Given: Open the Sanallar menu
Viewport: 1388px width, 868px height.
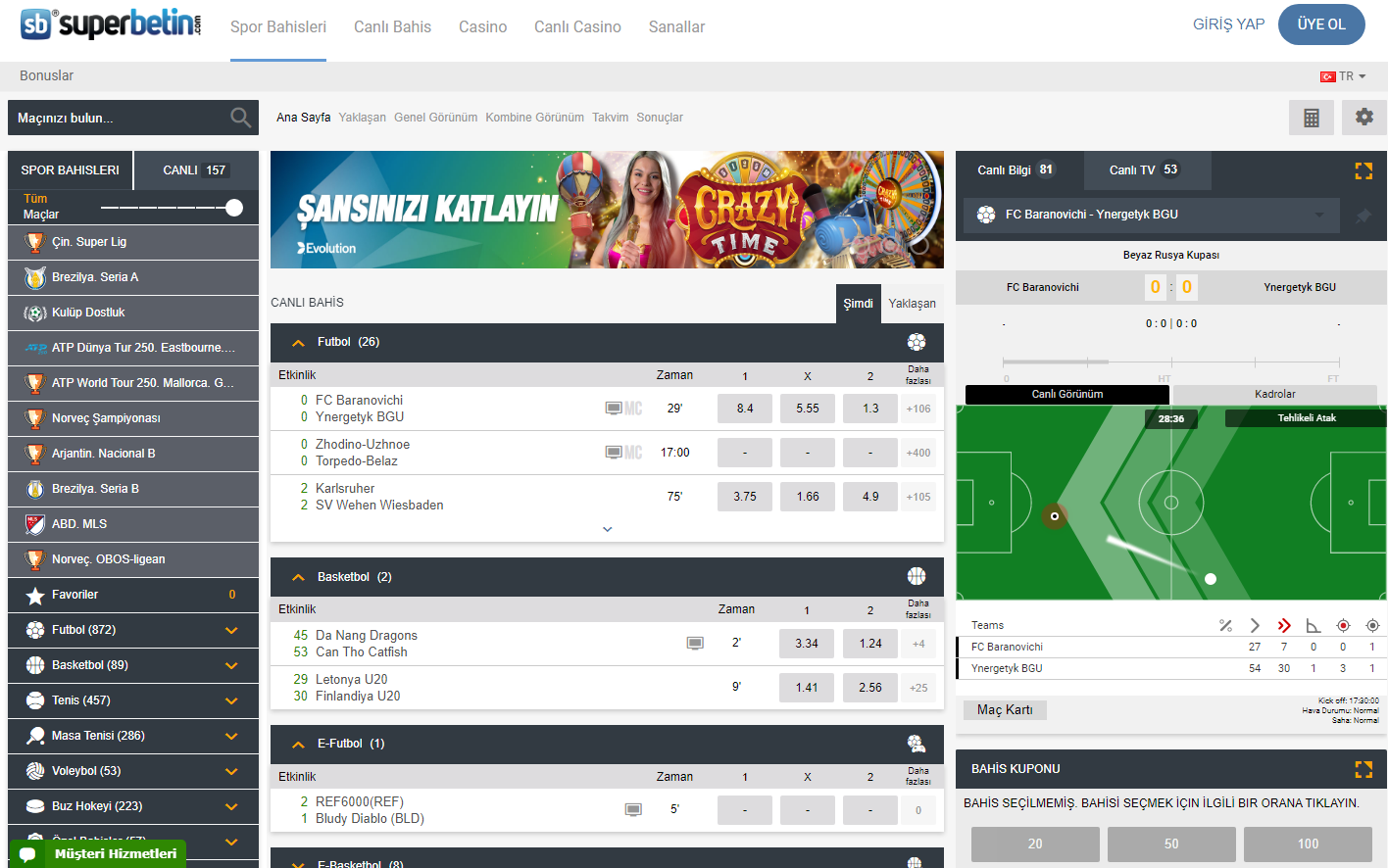Looking at the screenshot, I should [676, 27].
